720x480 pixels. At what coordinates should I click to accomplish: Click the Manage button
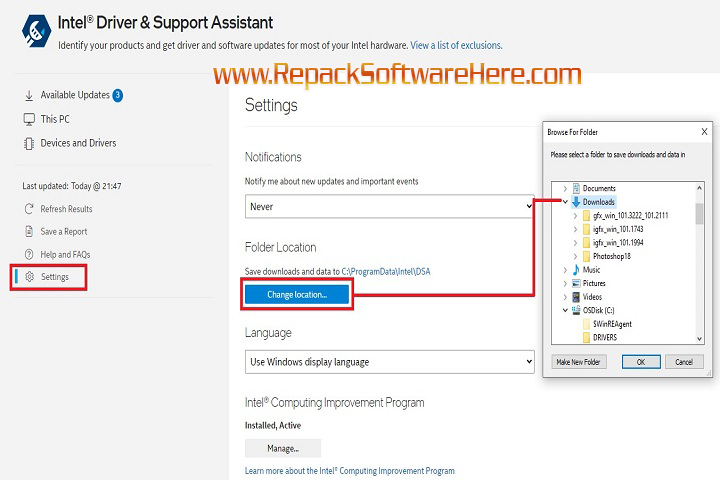283,448
